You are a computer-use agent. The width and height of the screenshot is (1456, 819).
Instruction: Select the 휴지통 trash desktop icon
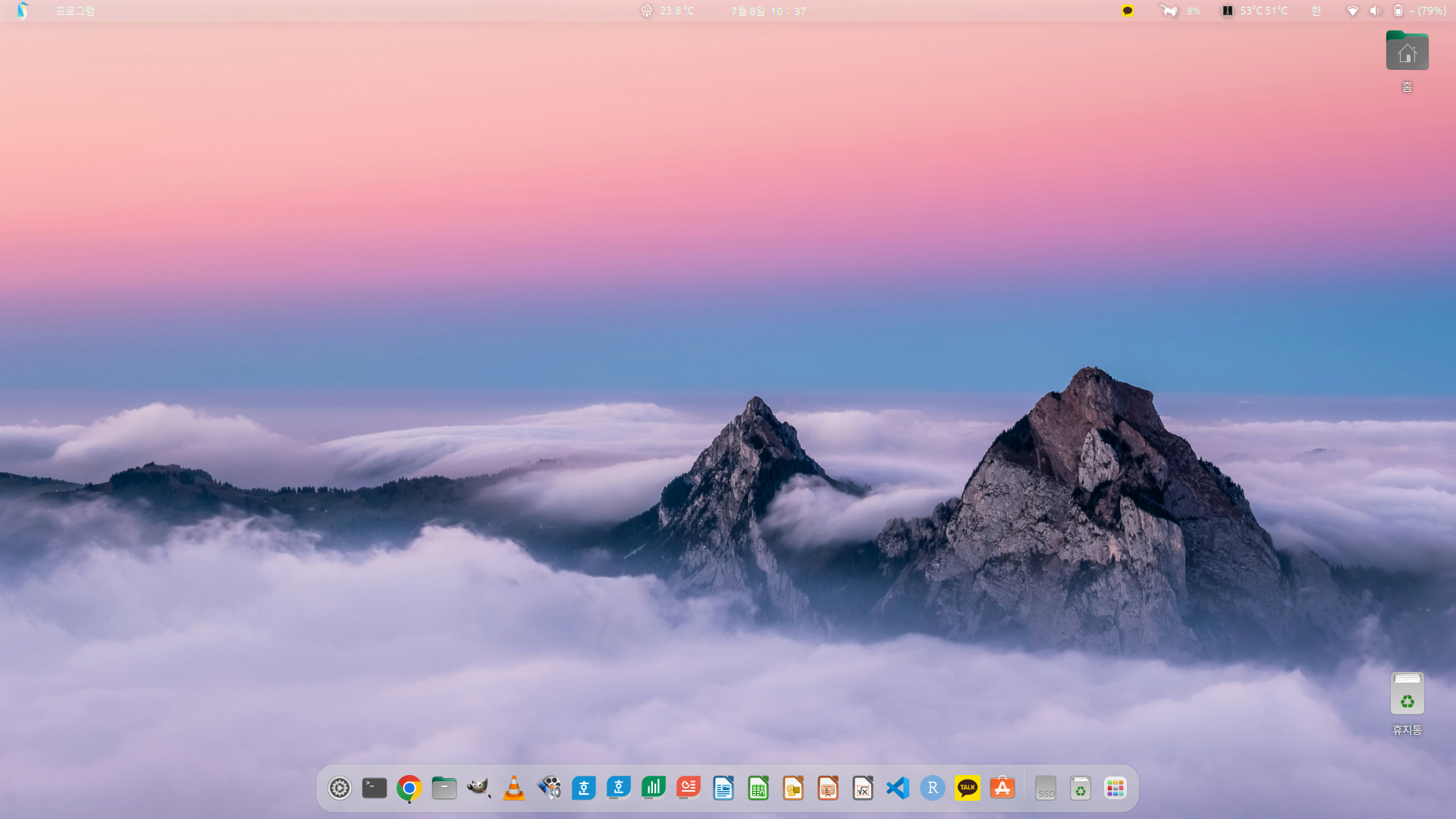click(x=1407, y=694)
